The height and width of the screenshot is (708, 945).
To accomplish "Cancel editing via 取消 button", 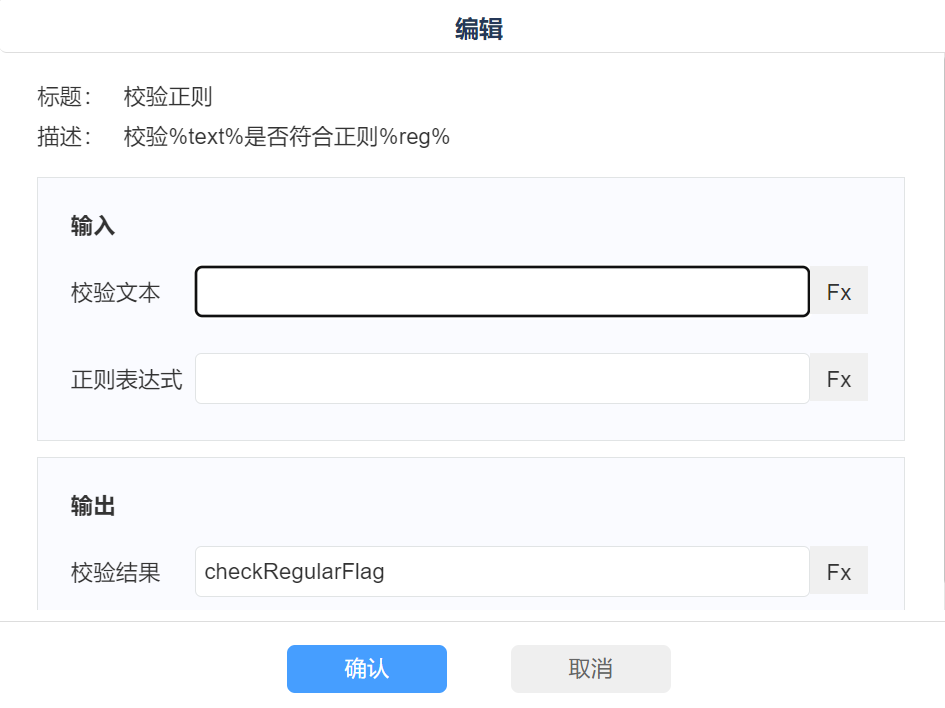I will [x=590, y=669].
